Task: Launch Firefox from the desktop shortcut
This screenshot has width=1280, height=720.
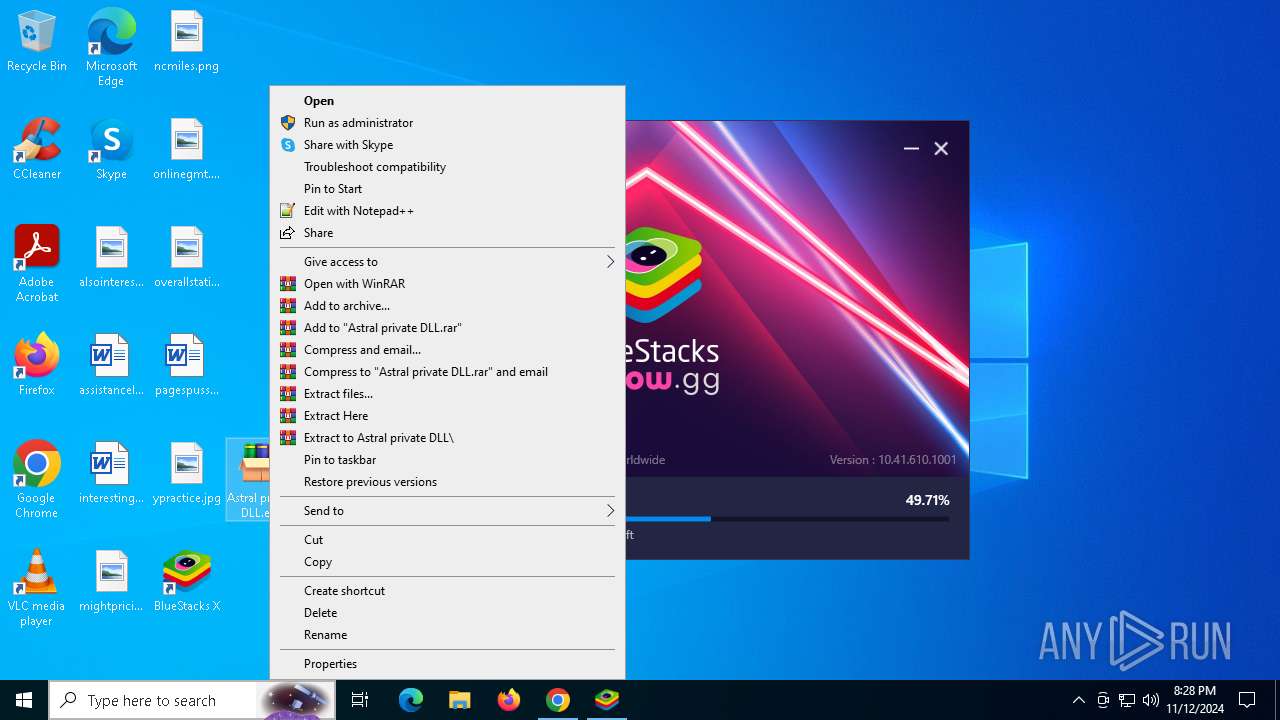Action: pos(37,366)
